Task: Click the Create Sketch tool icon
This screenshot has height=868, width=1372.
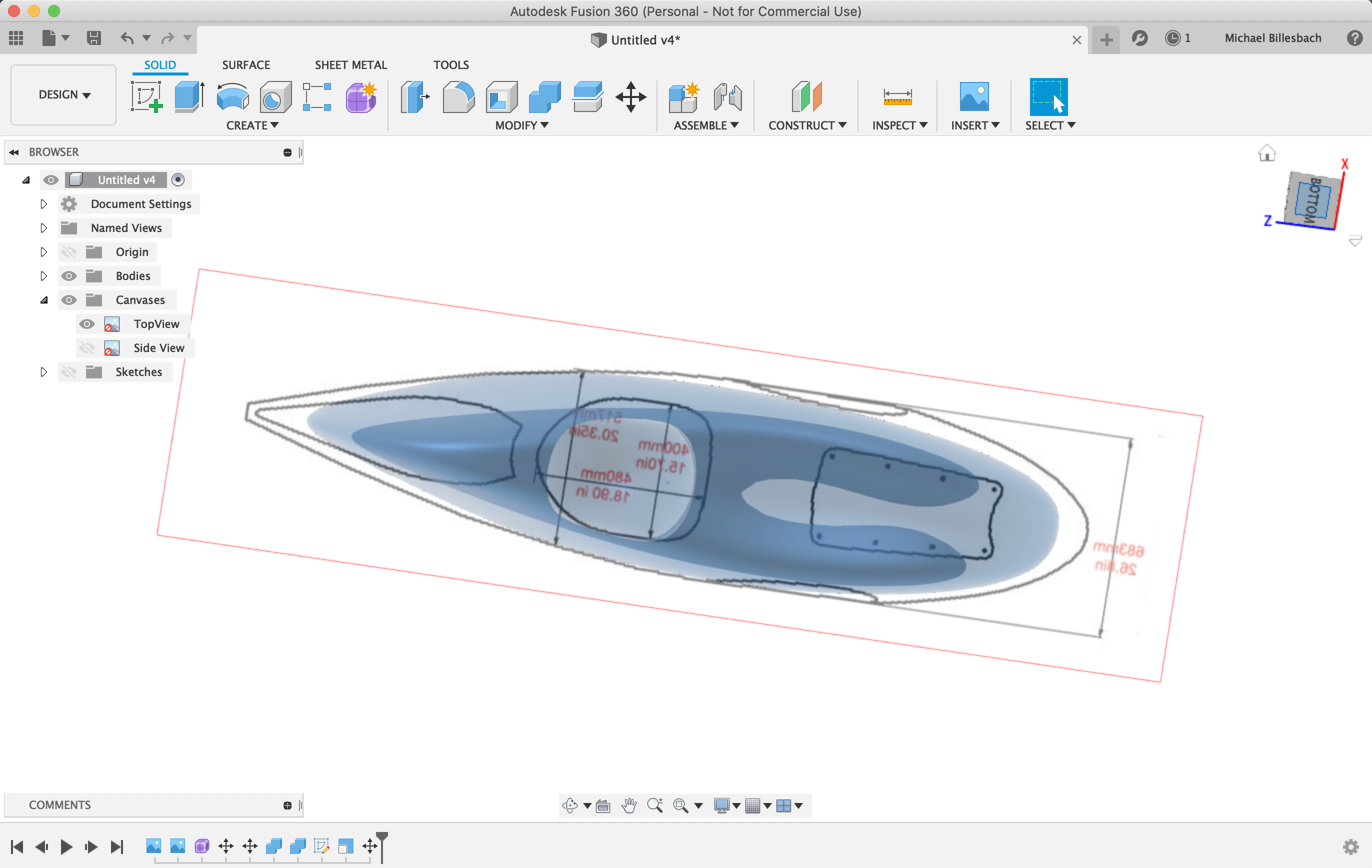Action: pos(146,96)
